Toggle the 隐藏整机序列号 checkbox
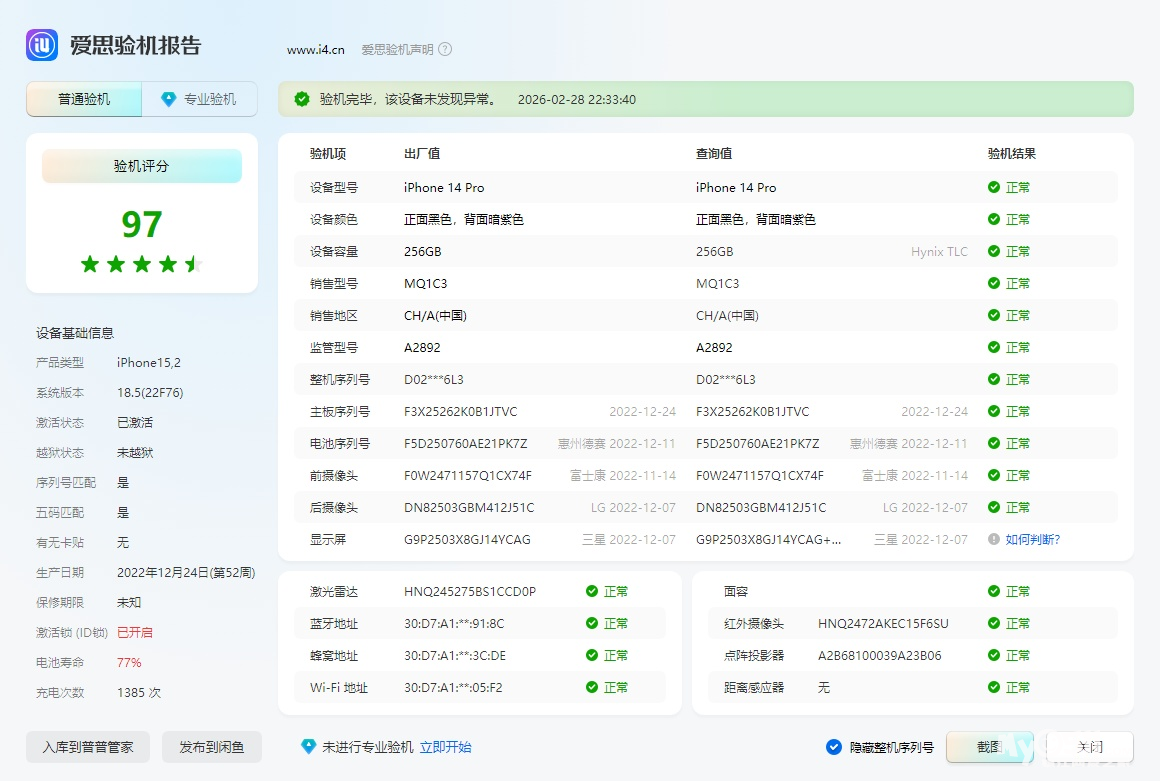Image resolution: width=1160 pixels, height=781 pixels. tap(834, 747)
